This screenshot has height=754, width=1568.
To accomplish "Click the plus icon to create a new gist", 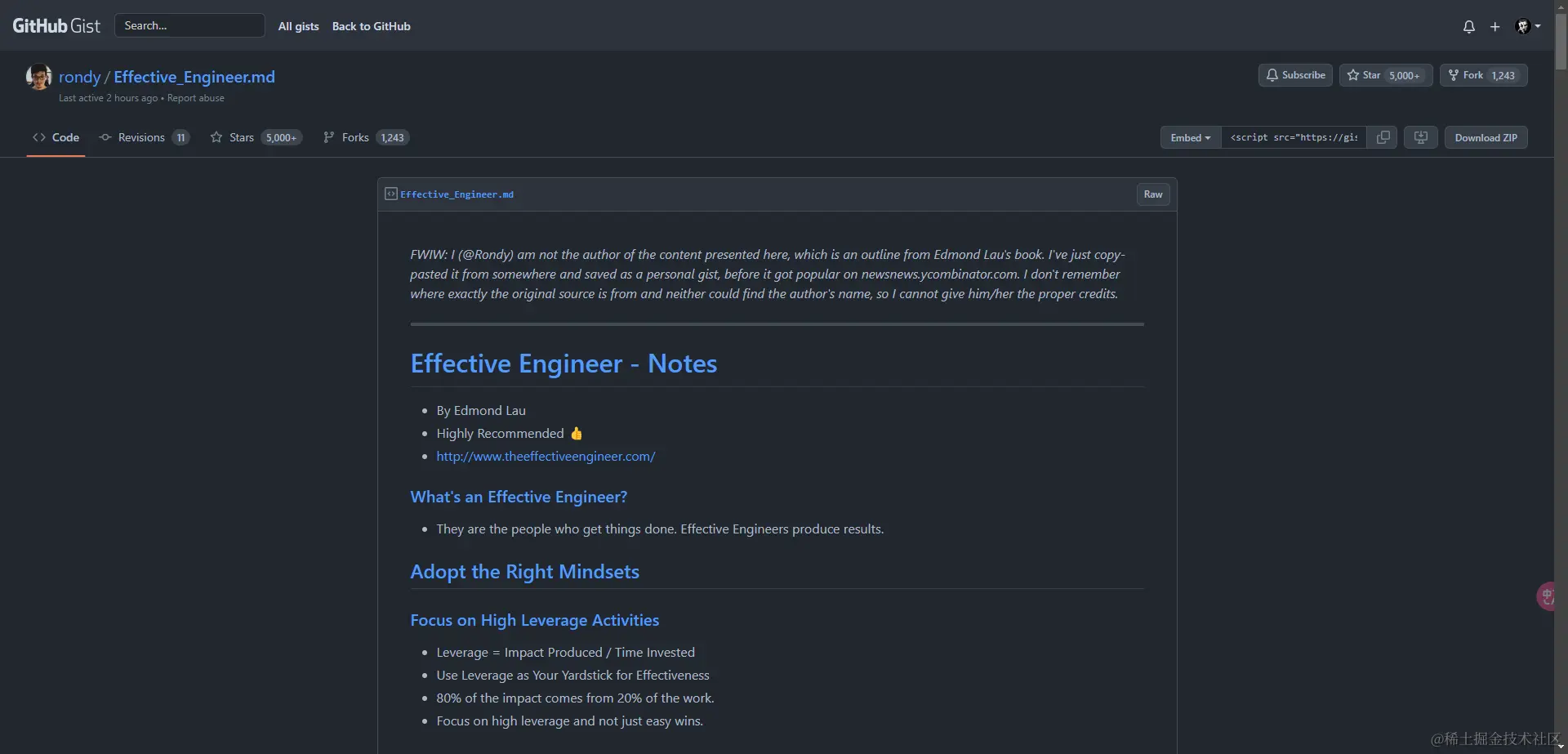I will tap(1494, 27).
